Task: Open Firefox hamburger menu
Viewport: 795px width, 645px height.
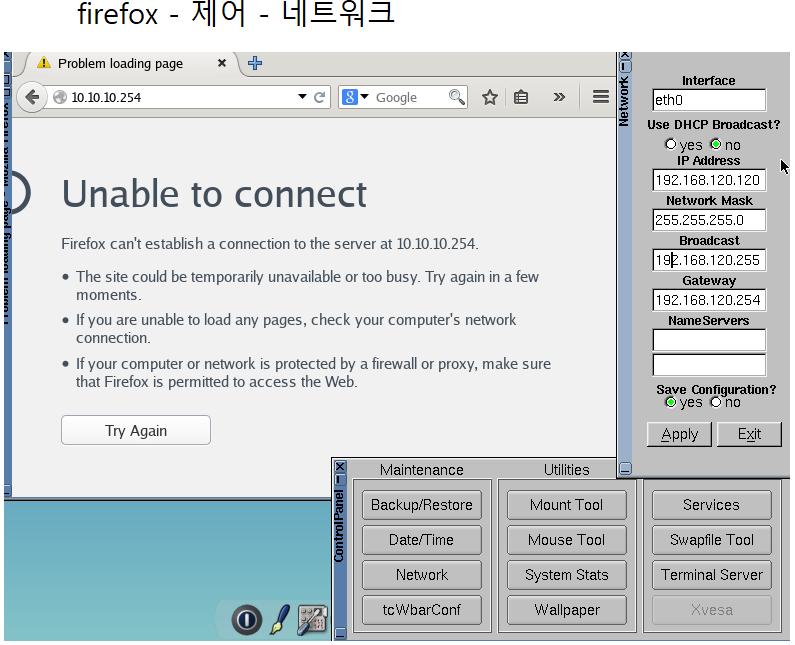Action: [x=601, y=97]
